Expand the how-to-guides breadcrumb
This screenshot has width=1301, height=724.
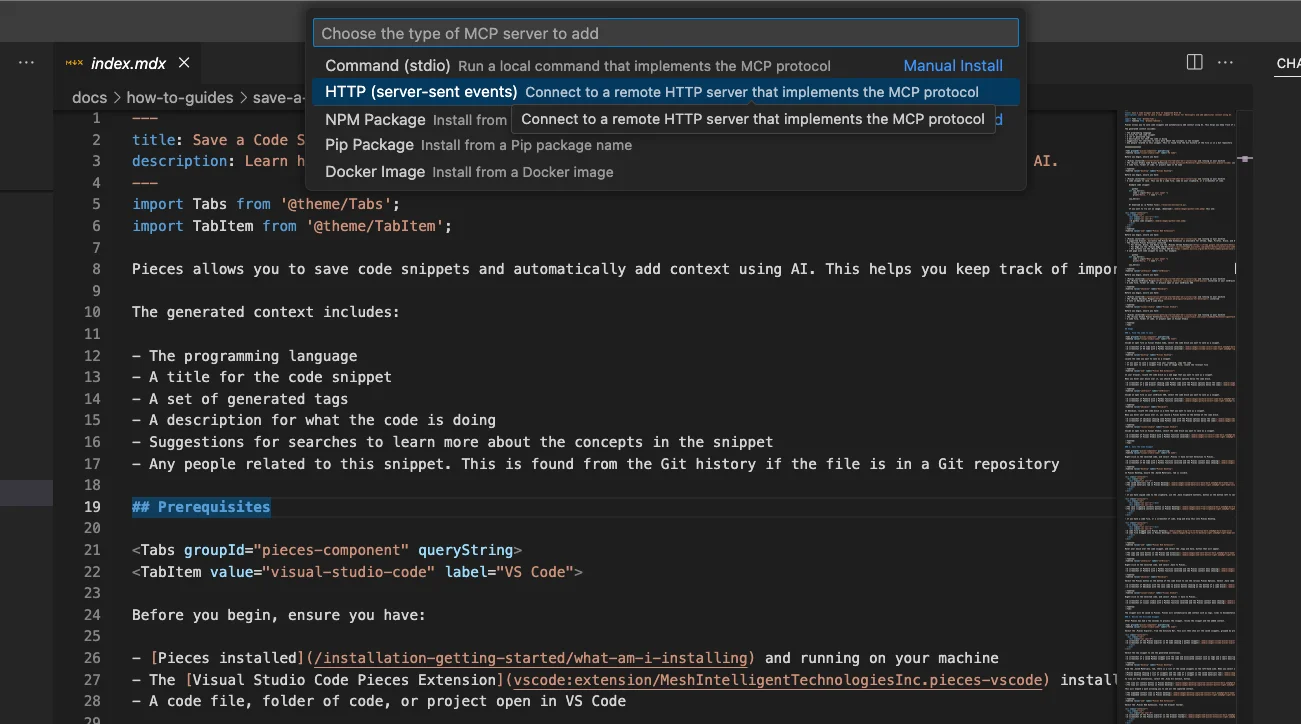pyautogui.click(x=179, y=98)
